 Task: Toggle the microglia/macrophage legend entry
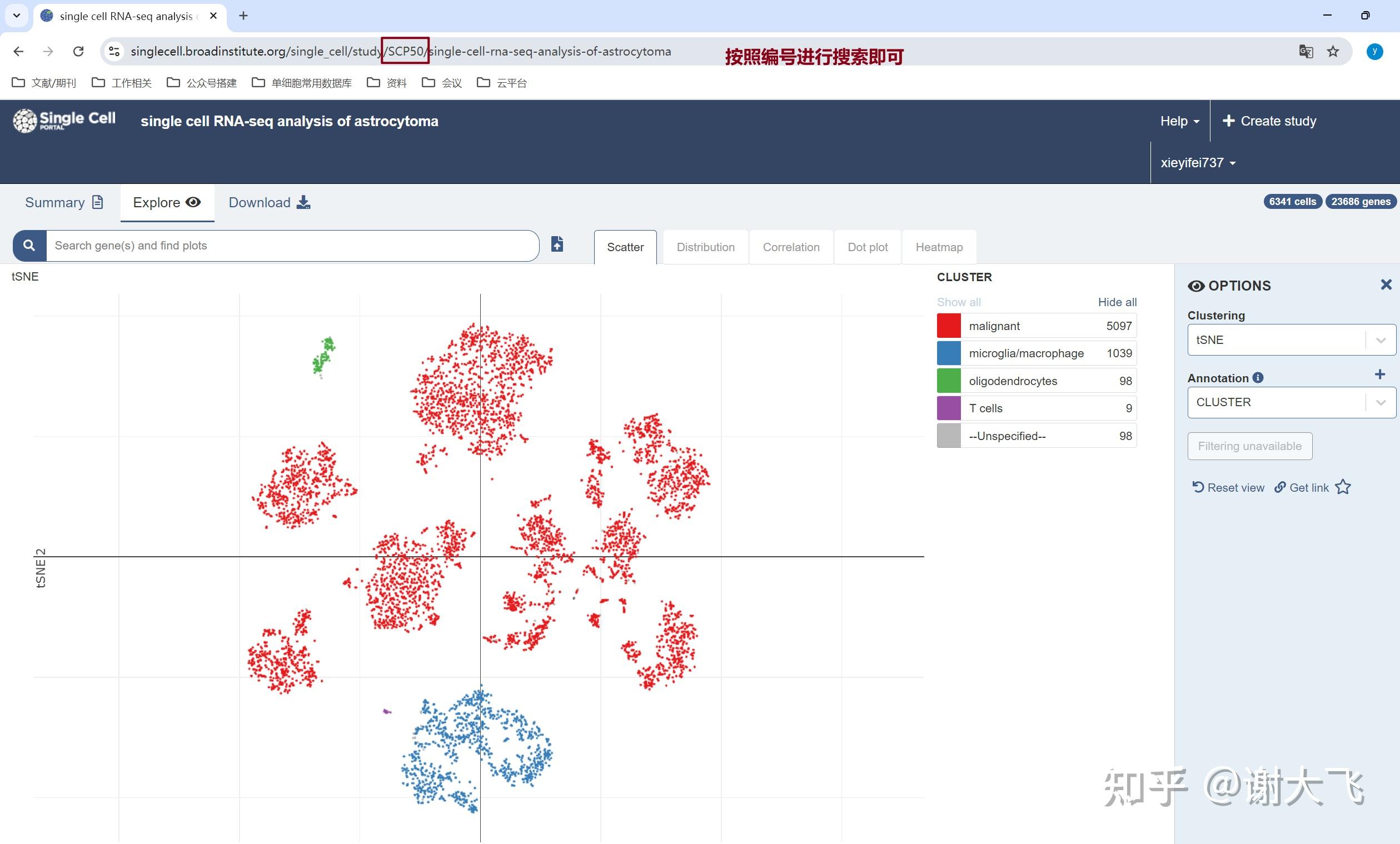1037,353
